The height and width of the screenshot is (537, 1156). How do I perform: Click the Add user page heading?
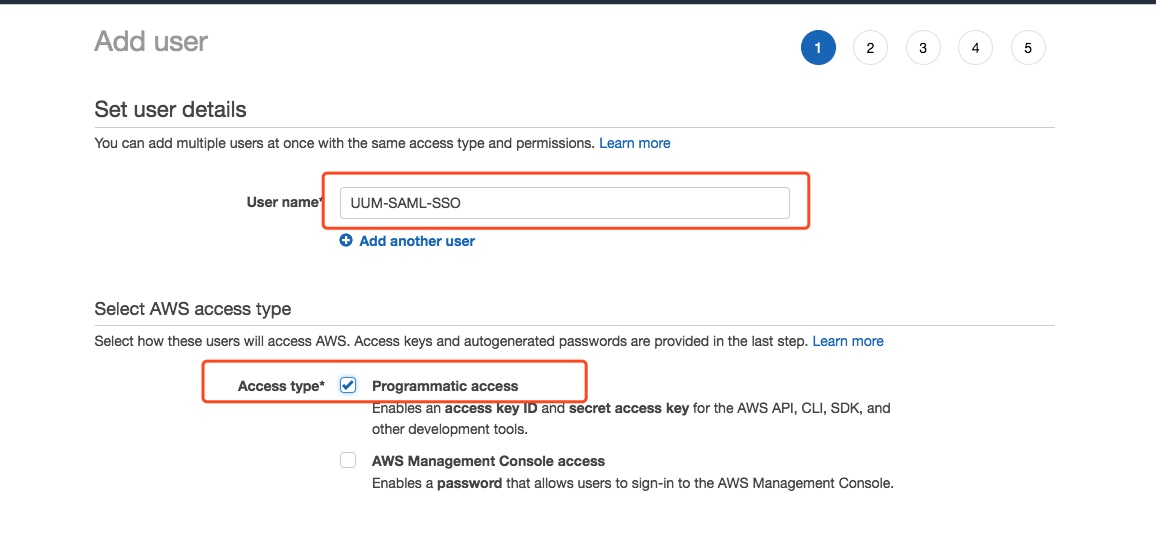pos(151,41)
